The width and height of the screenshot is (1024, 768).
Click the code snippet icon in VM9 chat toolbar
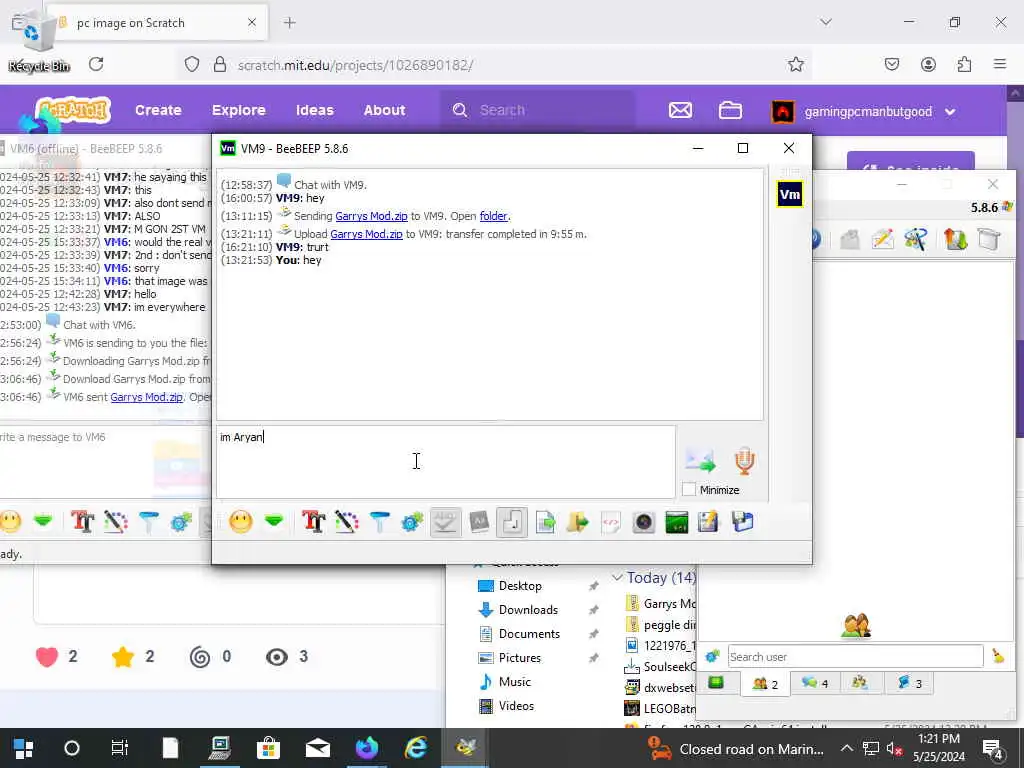pyautogui.click(x=610, y=522)
